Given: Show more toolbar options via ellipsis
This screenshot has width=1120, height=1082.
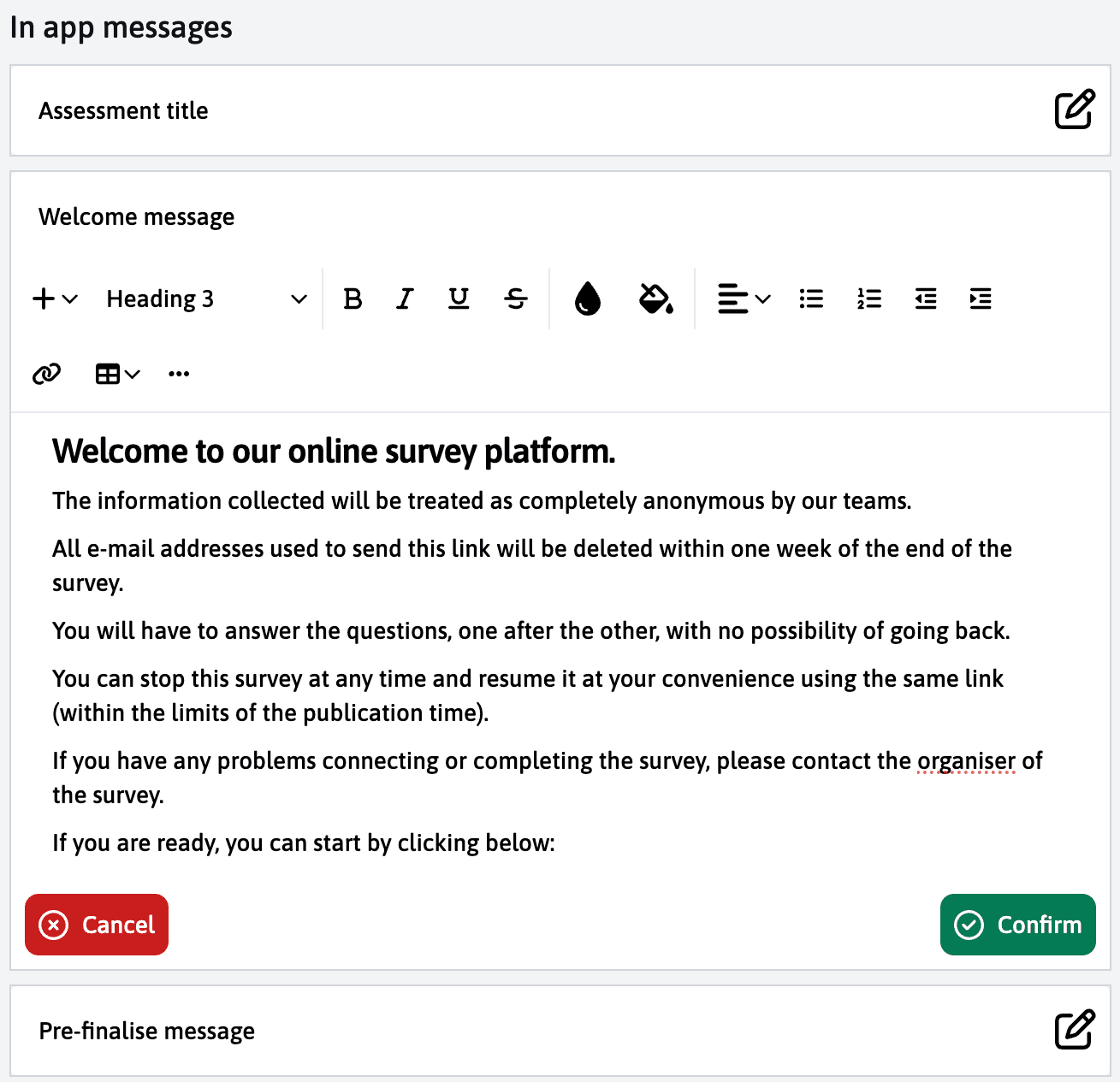Looking at the screenshot, I should pyautogui.click(x=179, y=374).
